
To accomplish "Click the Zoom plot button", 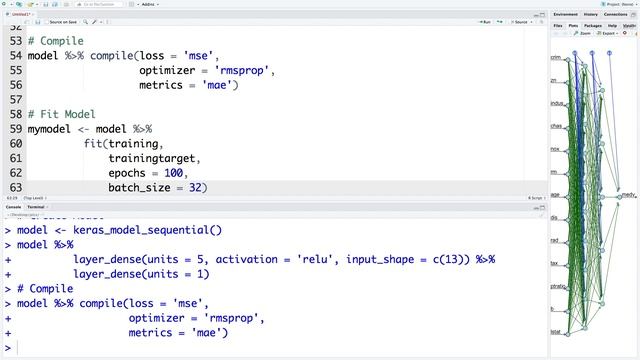I will (582, 33).
